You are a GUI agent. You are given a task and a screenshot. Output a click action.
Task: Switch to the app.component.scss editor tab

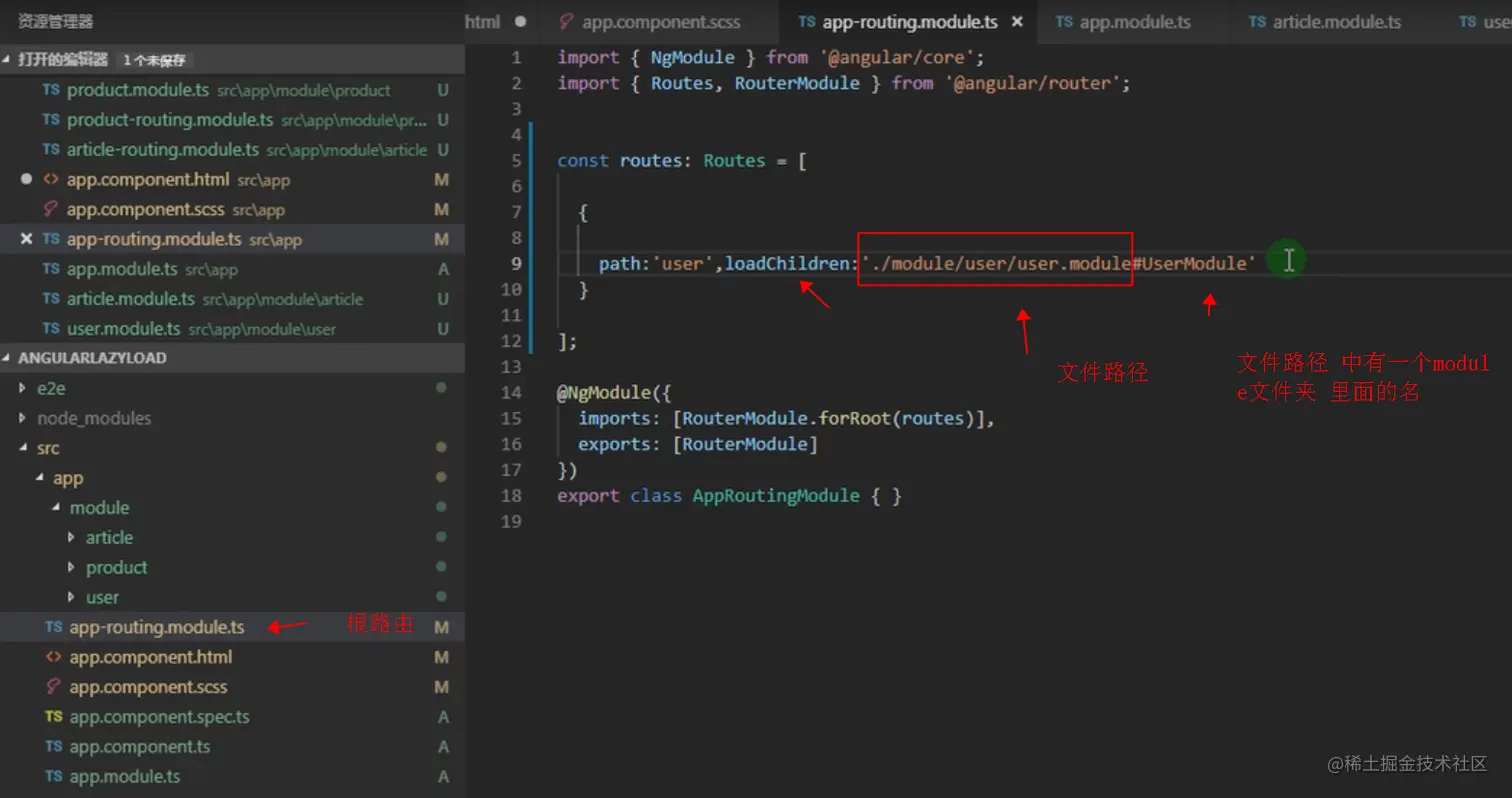(x=661, y=21)
